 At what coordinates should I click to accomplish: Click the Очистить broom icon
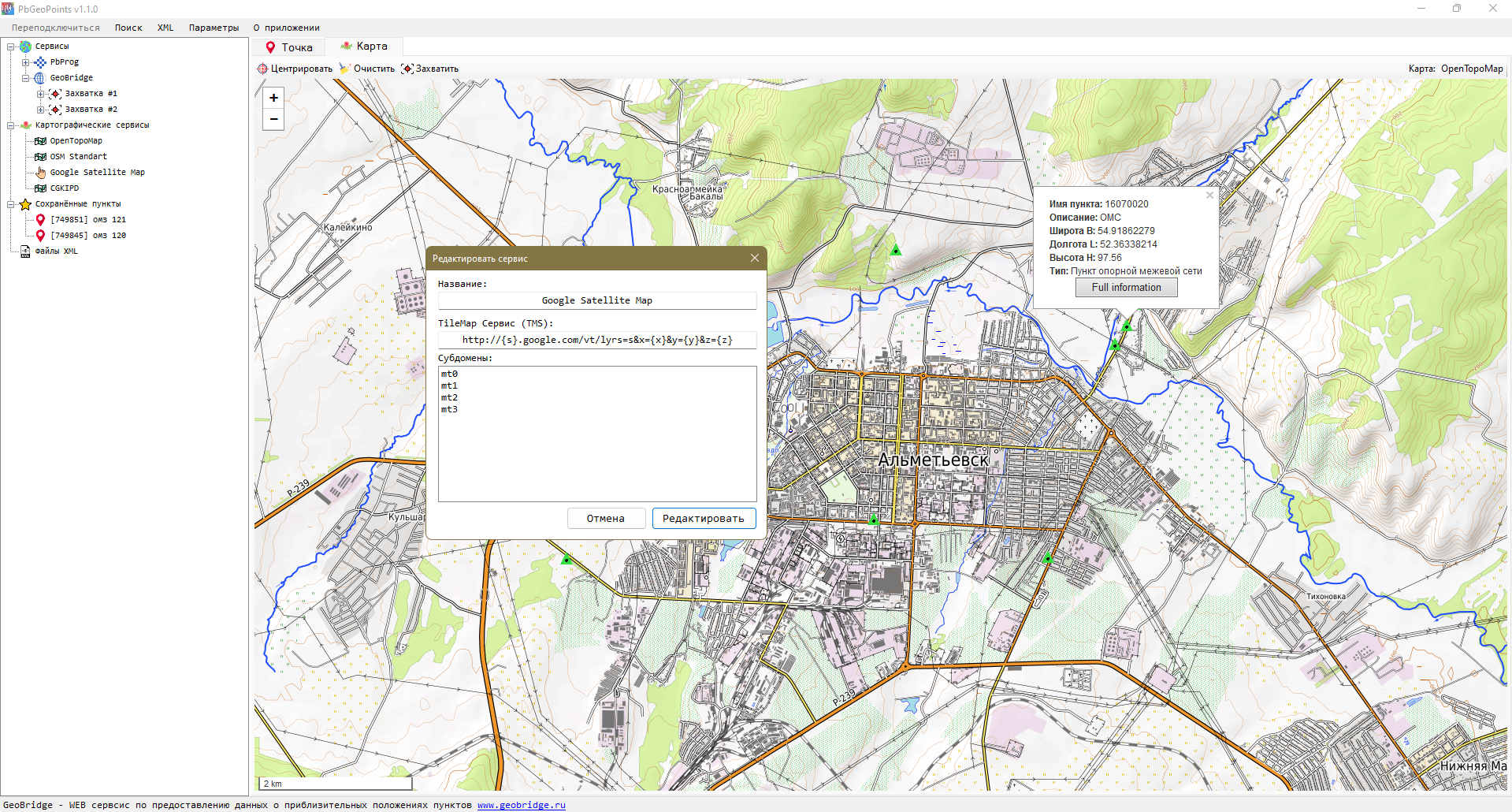click(x=344, y=69)
